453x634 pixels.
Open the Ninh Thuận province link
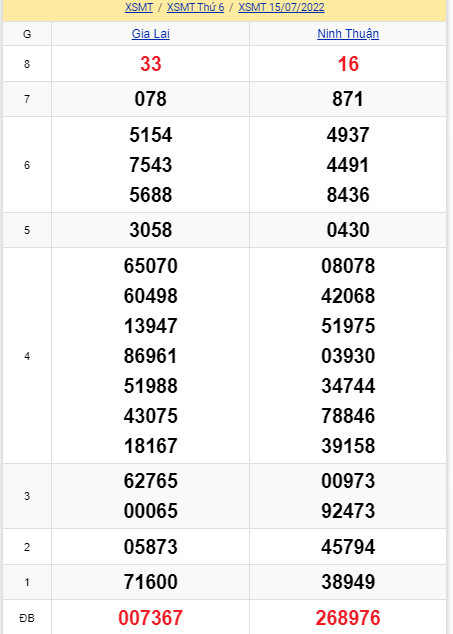pos(348,34)
